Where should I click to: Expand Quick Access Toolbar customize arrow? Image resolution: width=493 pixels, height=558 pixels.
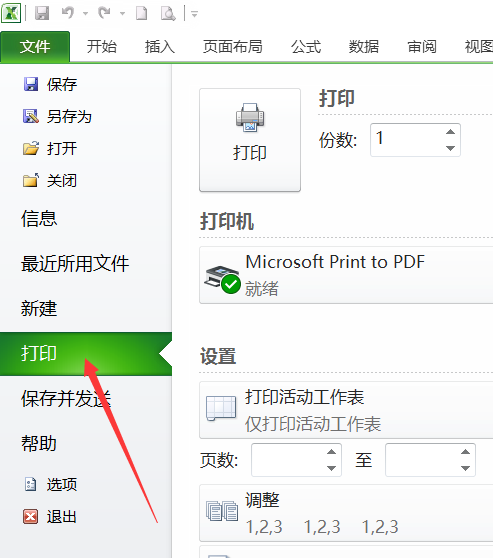(194, 14)
